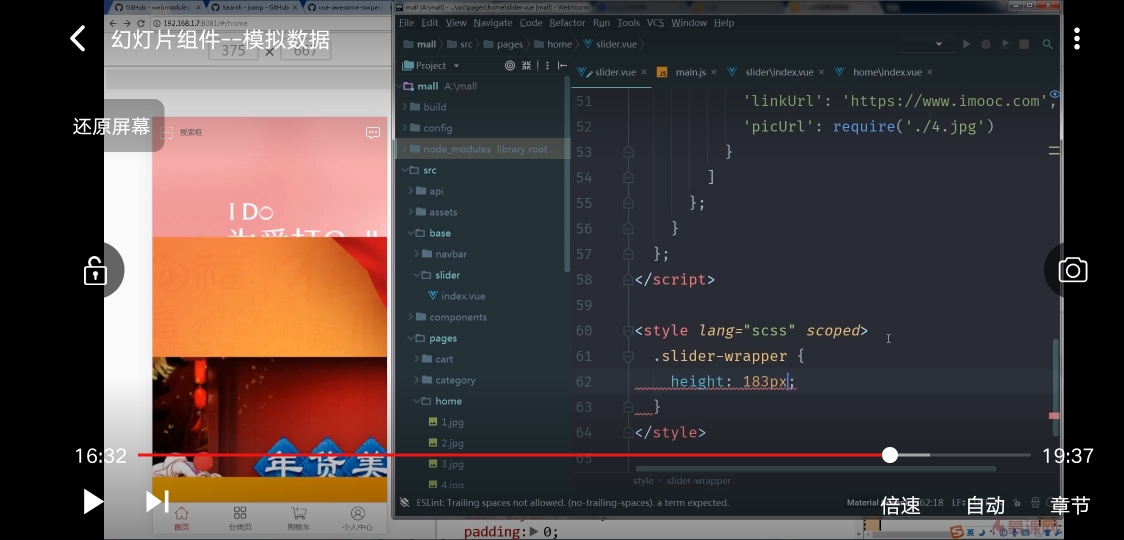Click the pages breadcrumb in navigation bar
The image size is (1124, 540).
[x=503, y=44]
